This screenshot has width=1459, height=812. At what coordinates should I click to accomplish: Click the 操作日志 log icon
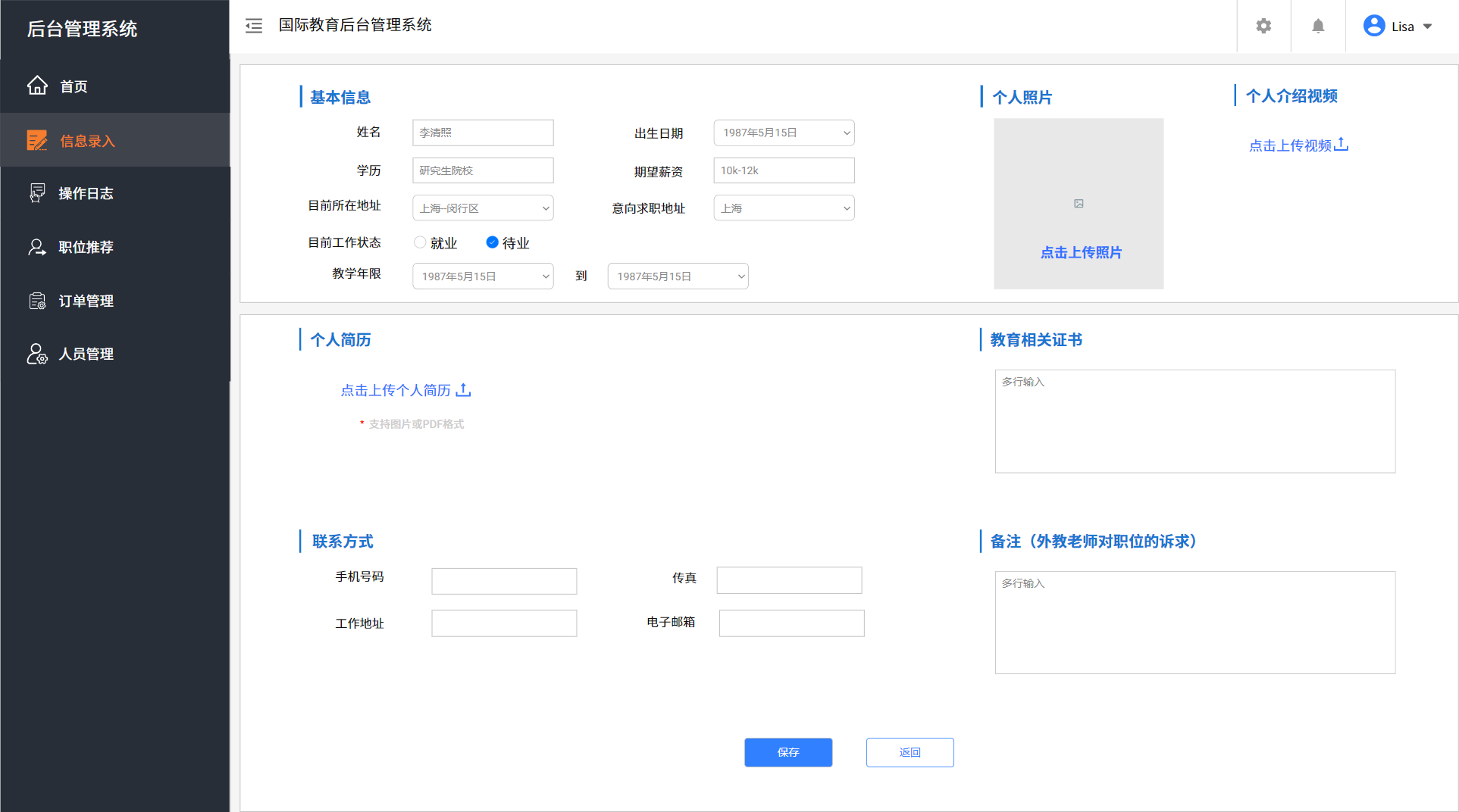[x=37, y=193]
